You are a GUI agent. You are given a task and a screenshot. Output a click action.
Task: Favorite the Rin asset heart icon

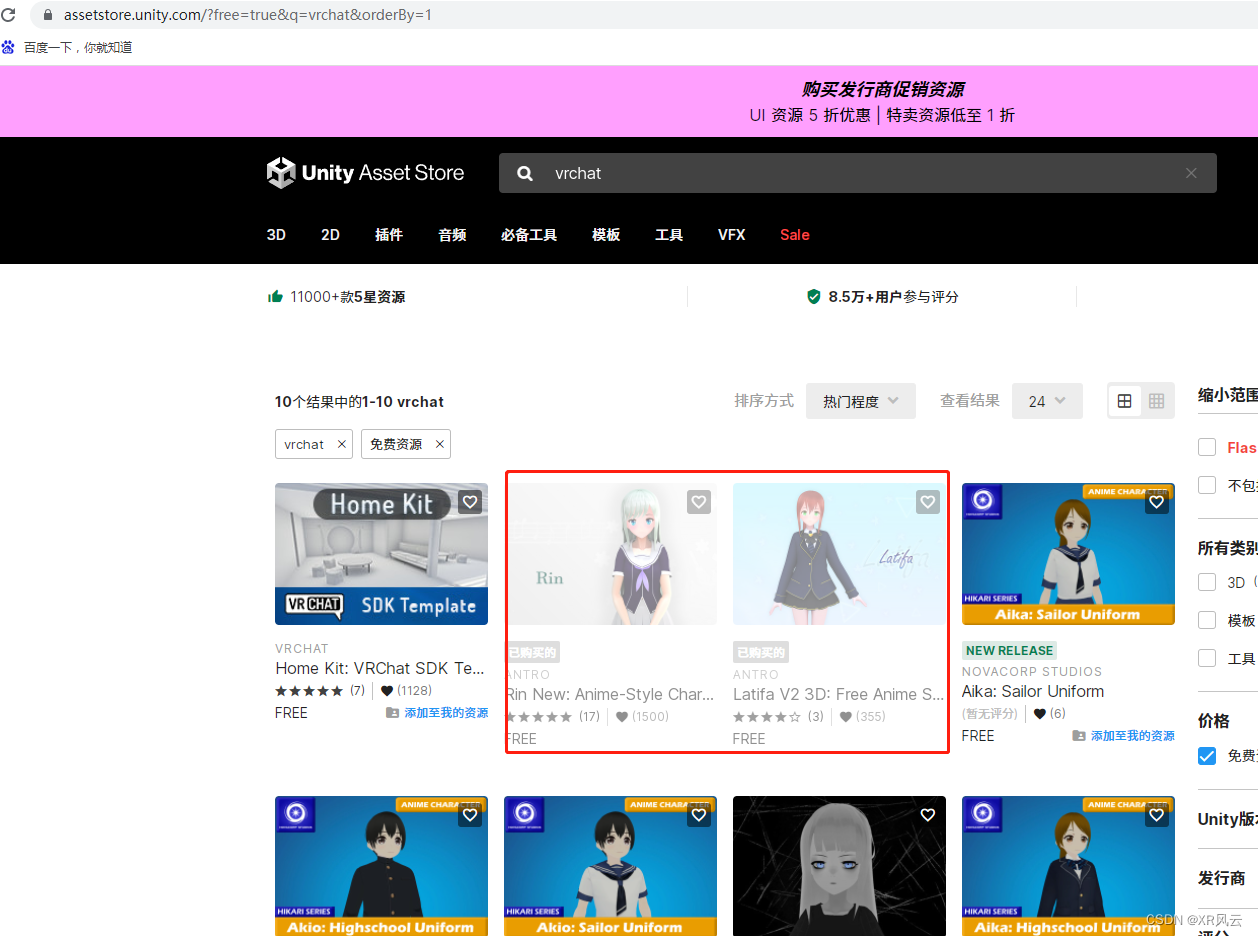pos(699,502)
